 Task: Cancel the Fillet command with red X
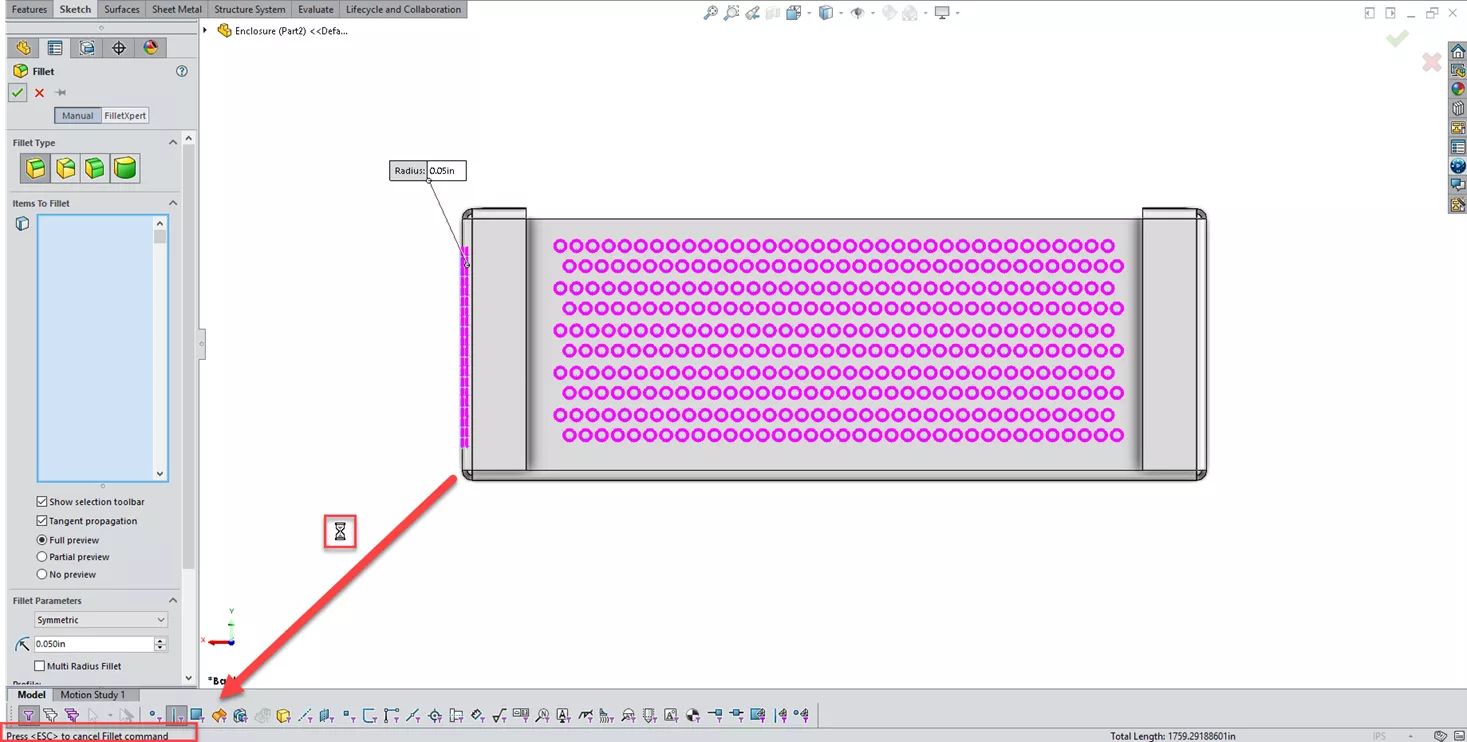(x=40, y=93)
